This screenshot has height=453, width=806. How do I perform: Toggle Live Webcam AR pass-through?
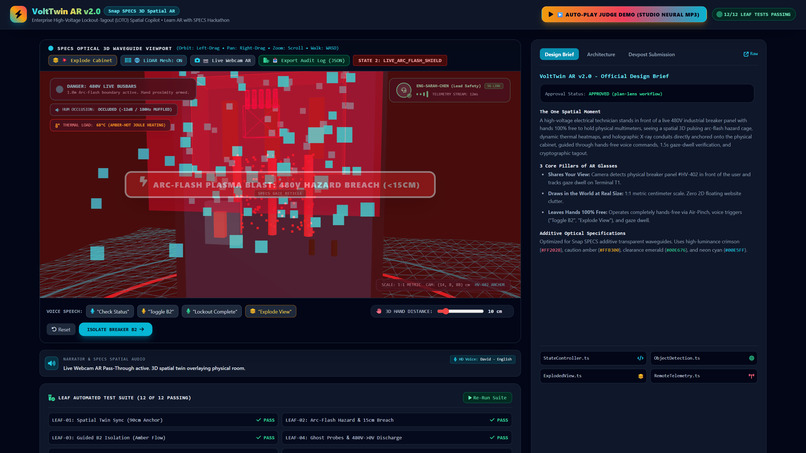[x=223, y=61]
